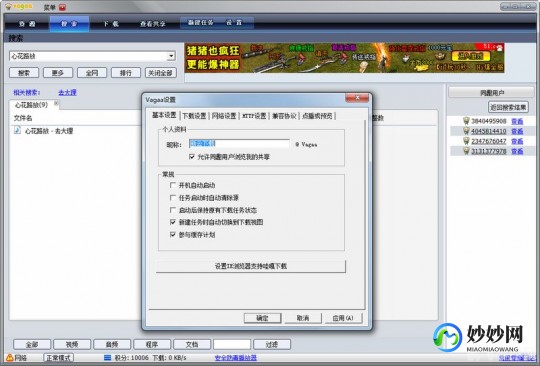Click 查看 link next to 2347676047

pos(517,141)
